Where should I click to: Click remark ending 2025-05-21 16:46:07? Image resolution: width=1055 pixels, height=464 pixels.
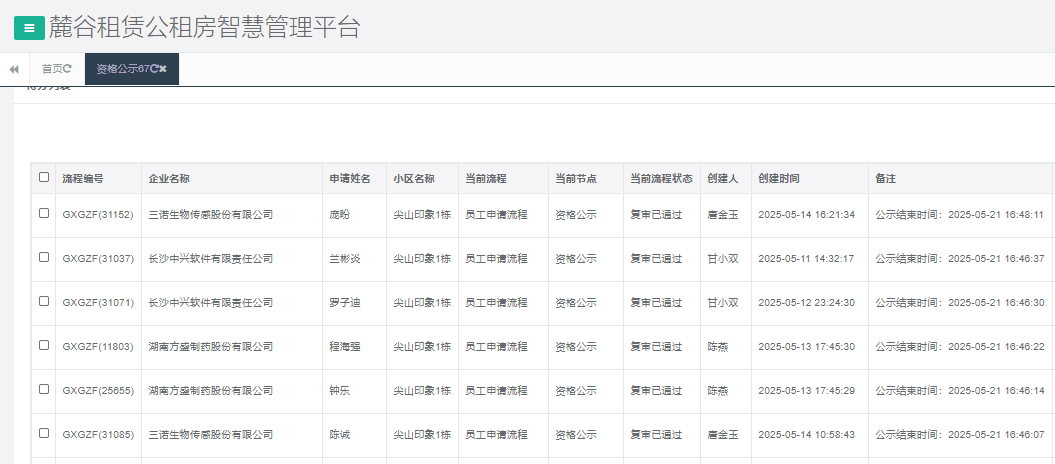(959, 435)
